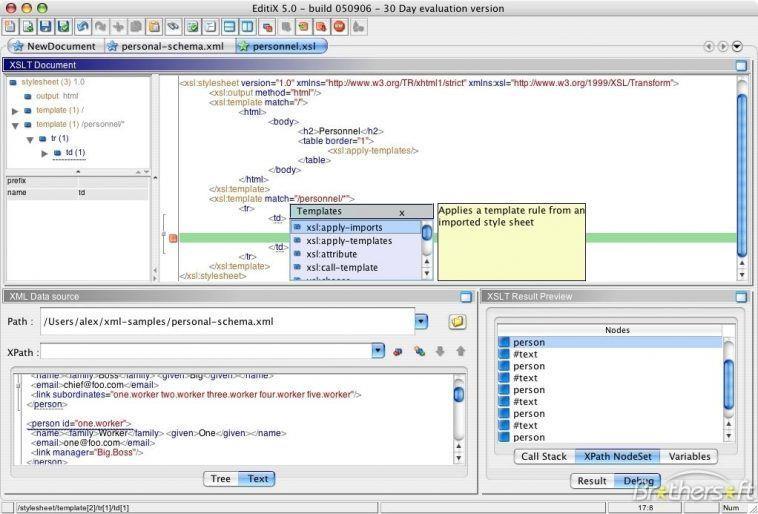Image resolution: width=758 pixels, height=514 pixels.
Task: Switch to the personal-schema.xml tab
Action: point(167,46)
